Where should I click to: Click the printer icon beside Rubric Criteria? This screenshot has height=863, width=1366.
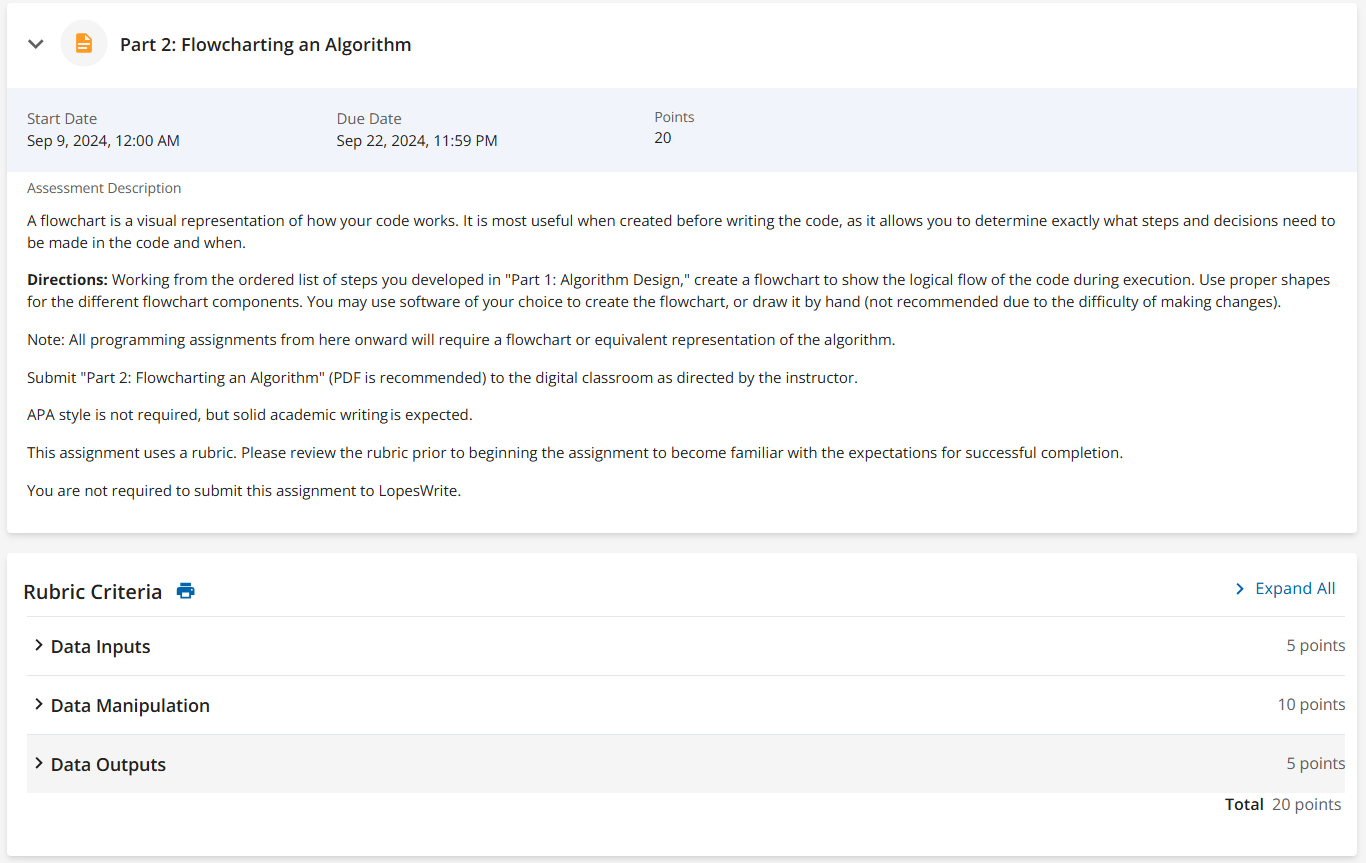coord(185,591)
